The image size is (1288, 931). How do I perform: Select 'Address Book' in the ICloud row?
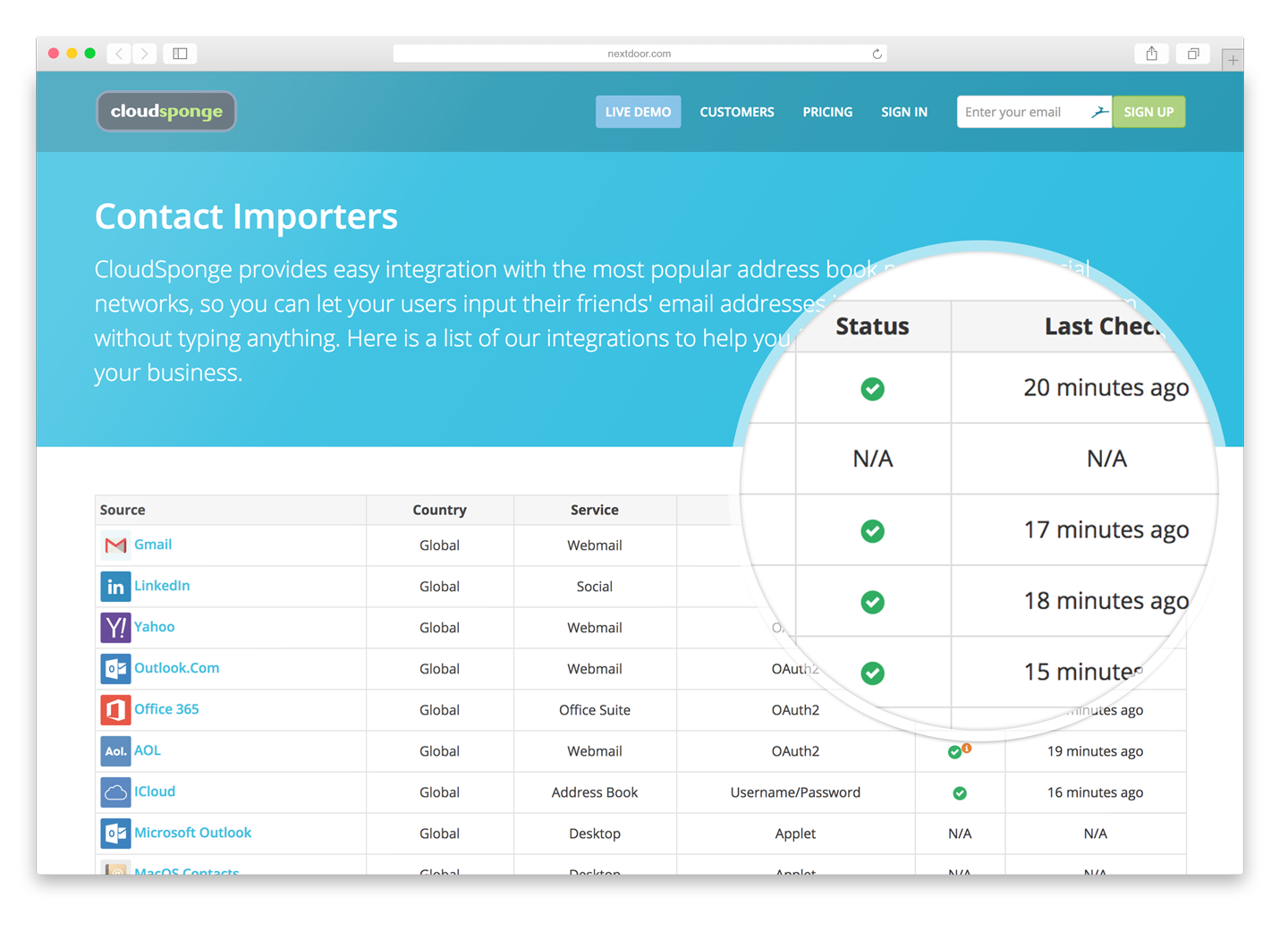click(595, 792)
